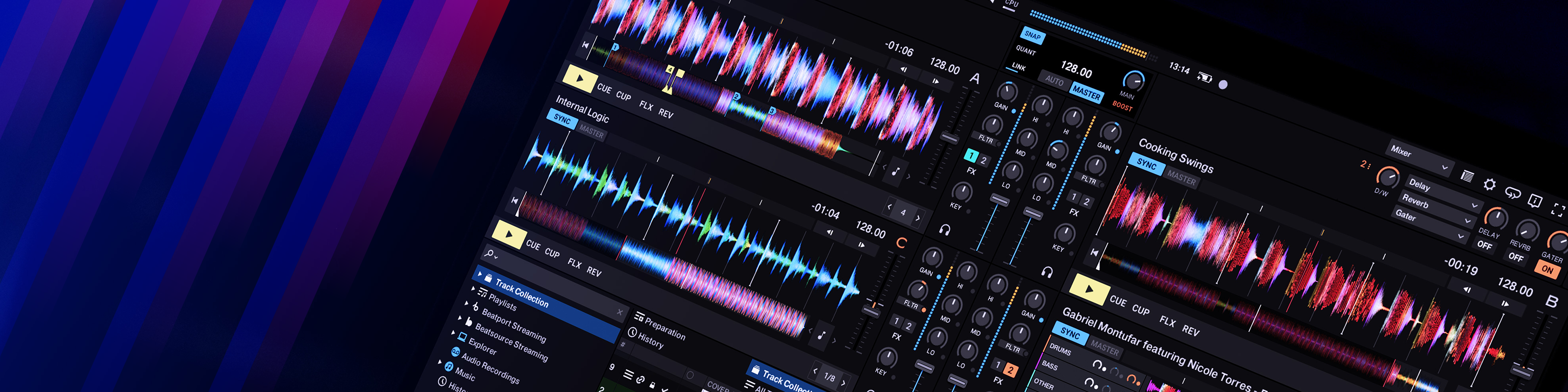The width and height of the screenshot is (1568, 392).
Task: Jump to track start on deck A
Action: [586, 45]
